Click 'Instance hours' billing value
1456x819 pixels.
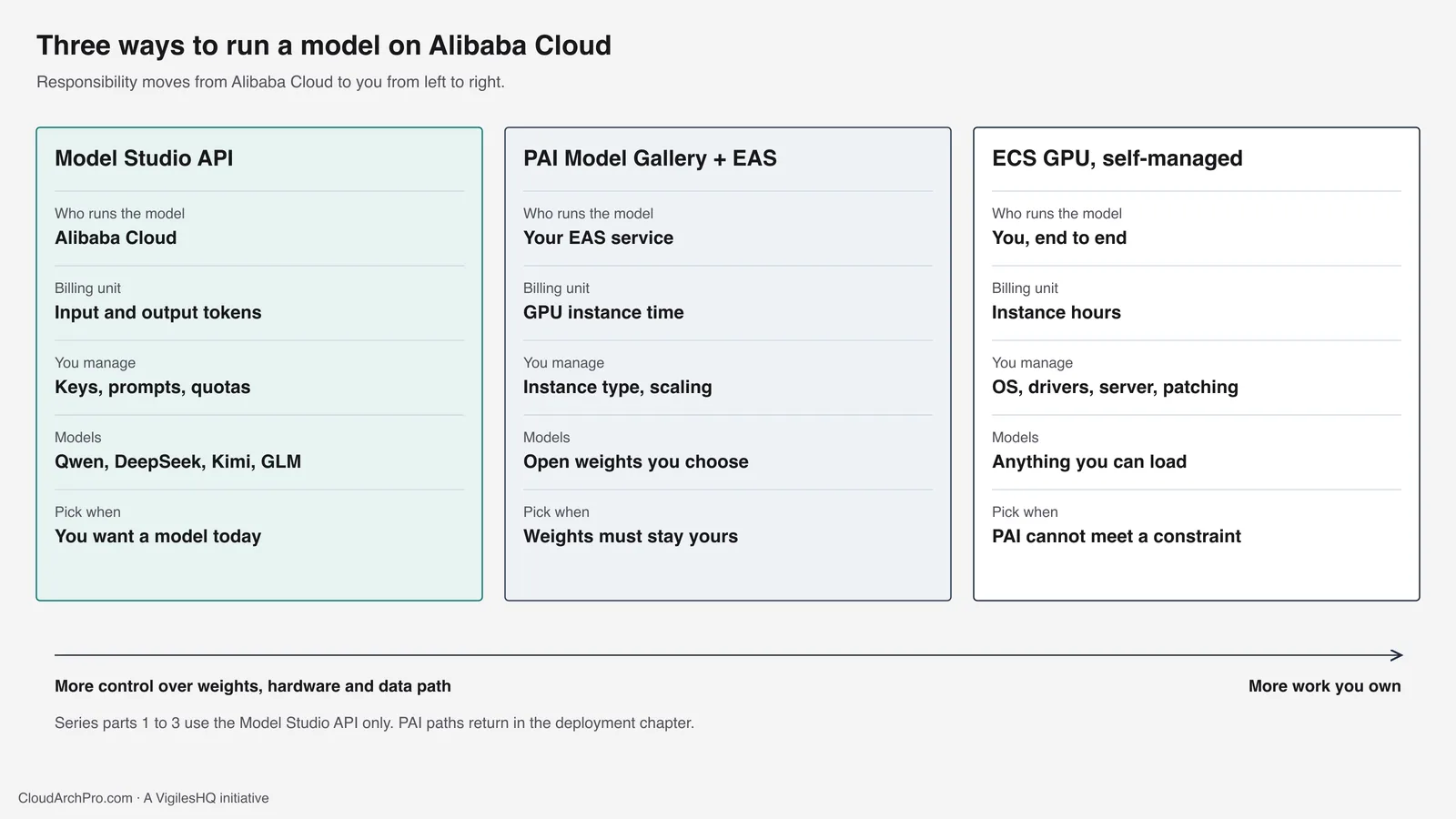coord(1056,312)
